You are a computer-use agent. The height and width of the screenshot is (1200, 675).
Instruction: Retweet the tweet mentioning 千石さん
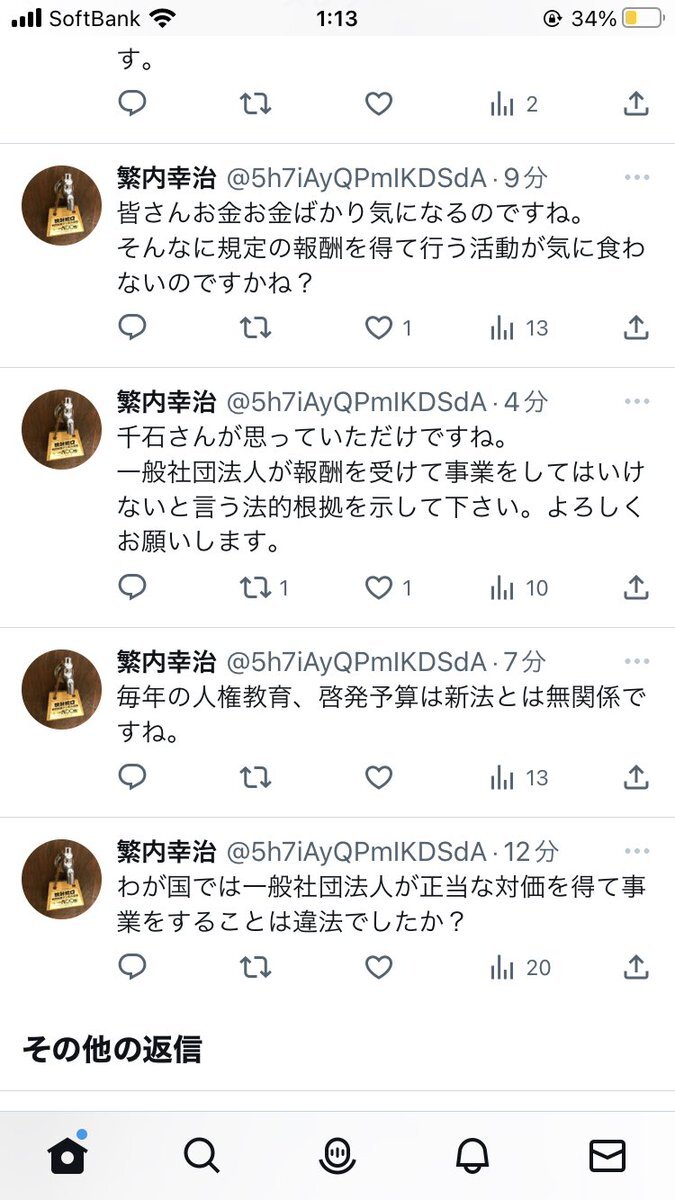[x=256, y=588]
